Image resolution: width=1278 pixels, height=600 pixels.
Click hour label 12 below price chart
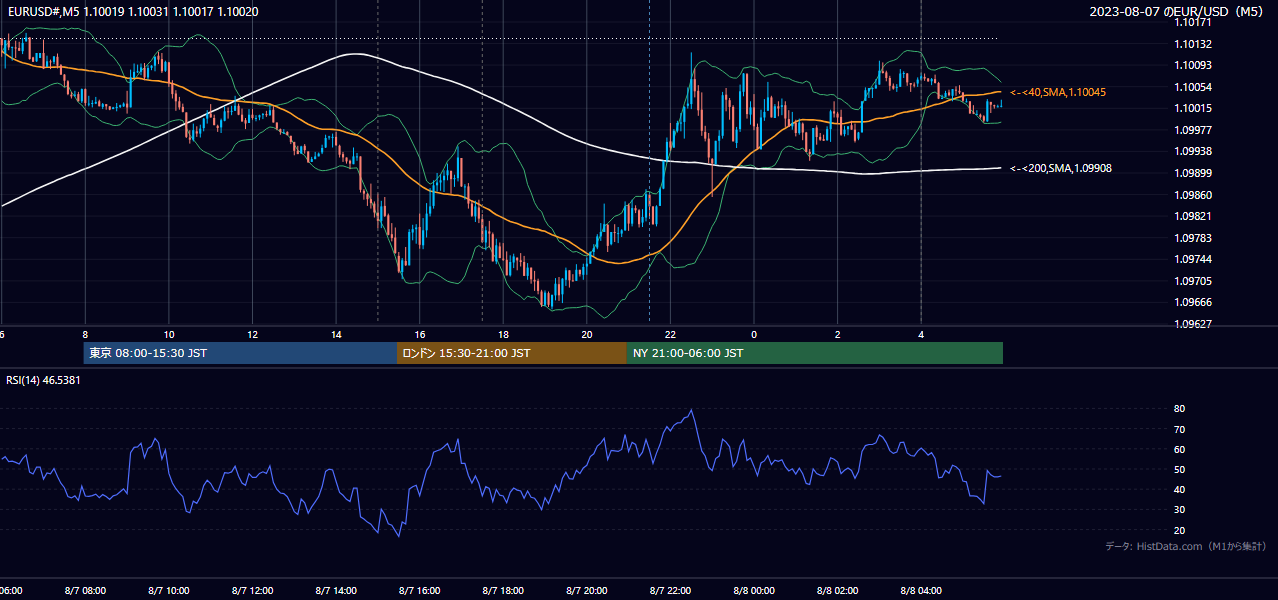click(252, 335)
